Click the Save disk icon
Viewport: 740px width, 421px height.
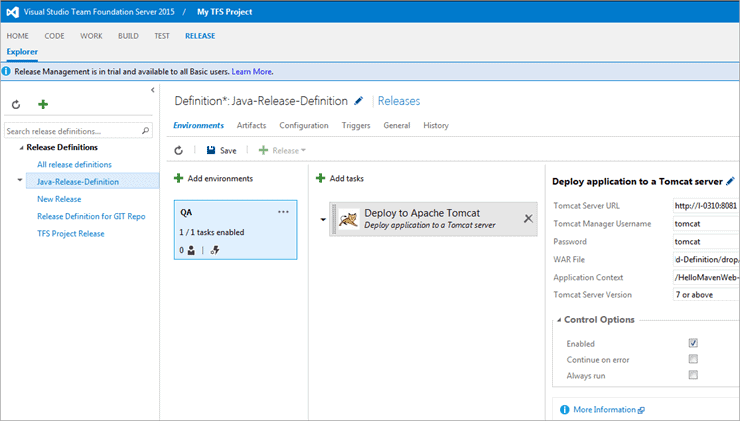[211, 150]
